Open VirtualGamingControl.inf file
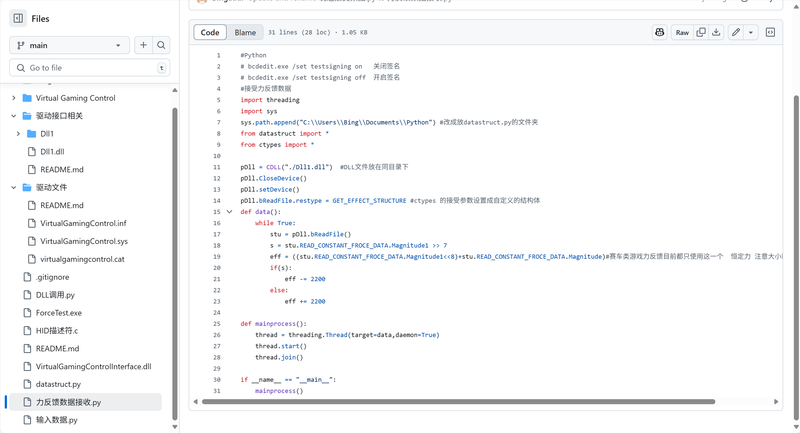800x433 pixels. coord(83,223)
